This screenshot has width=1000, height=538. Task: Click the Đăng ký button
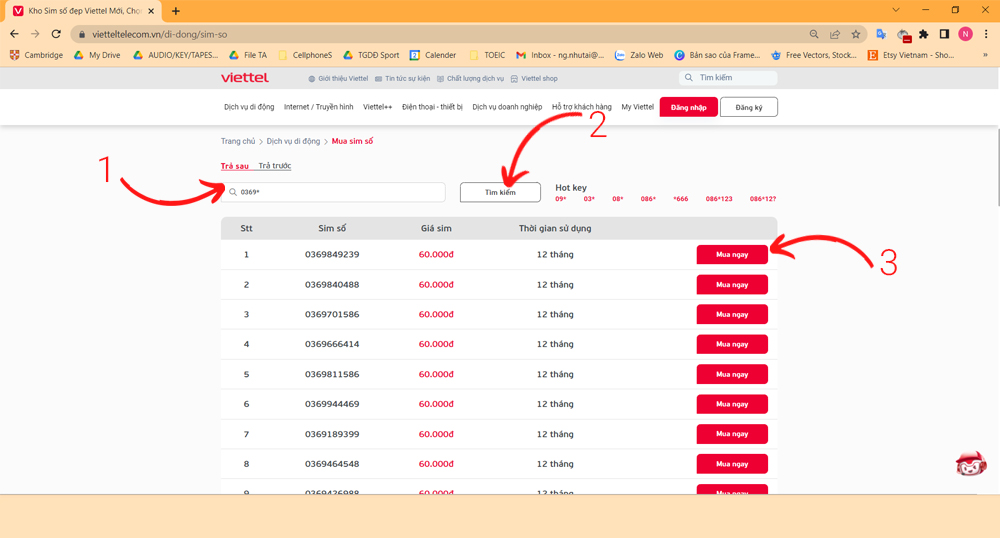[749, 107]
